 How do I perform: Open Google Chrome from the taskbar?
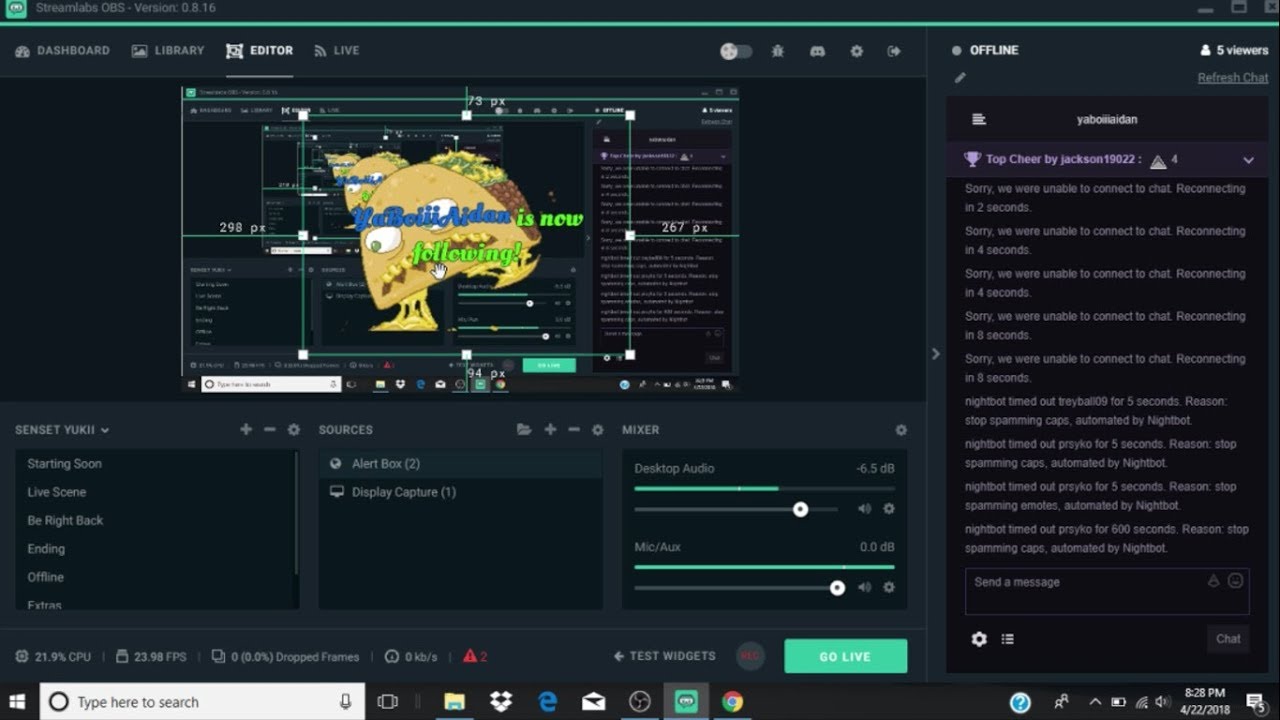coord(733,702)
